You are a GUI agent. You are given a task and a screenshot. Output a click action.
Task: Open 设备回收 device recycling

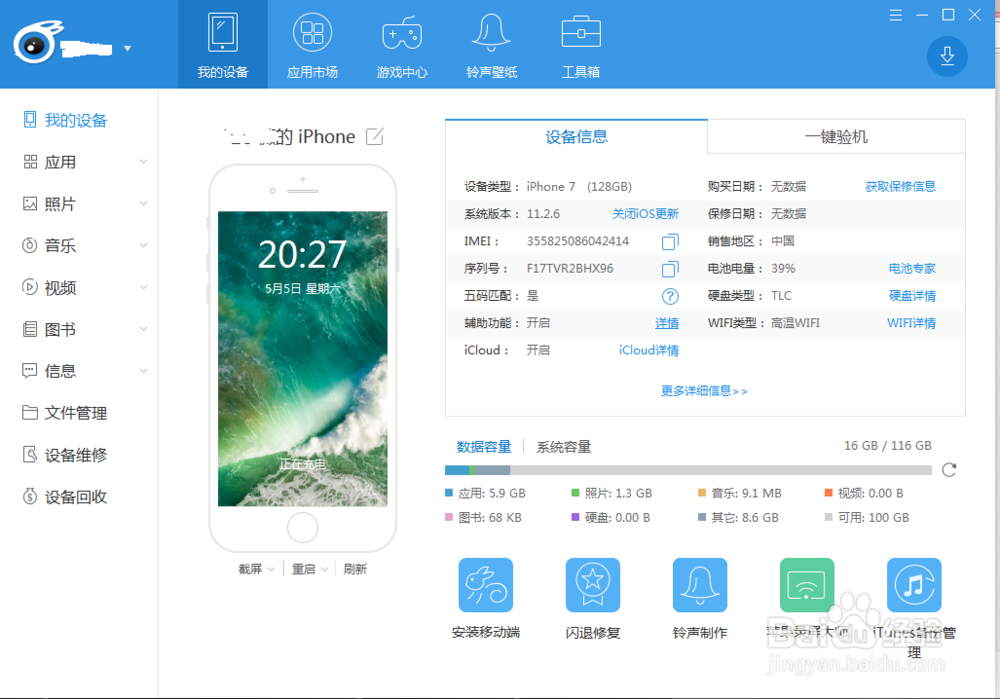click(x=65, y=497)
